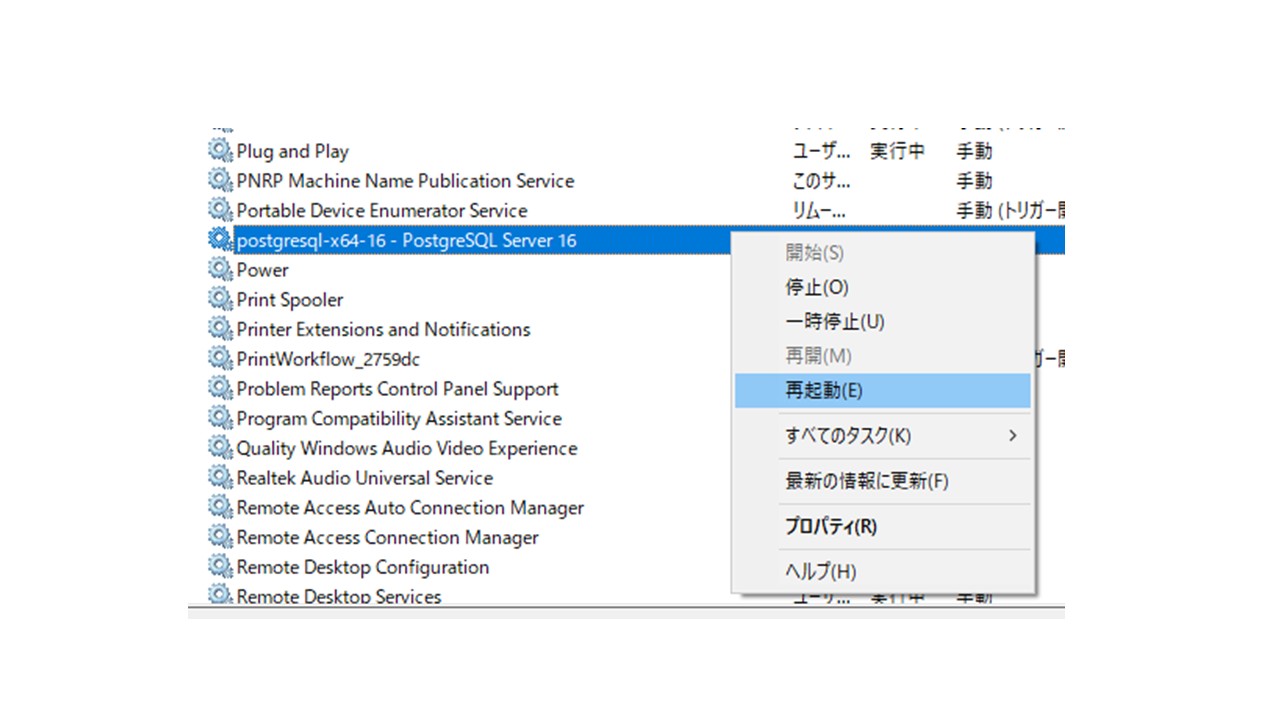This screenshot has width=1280, height=720.
Task: Click 手動 (トリガー startup type of Portable Device Enumerator
Action: point(1010,211)
